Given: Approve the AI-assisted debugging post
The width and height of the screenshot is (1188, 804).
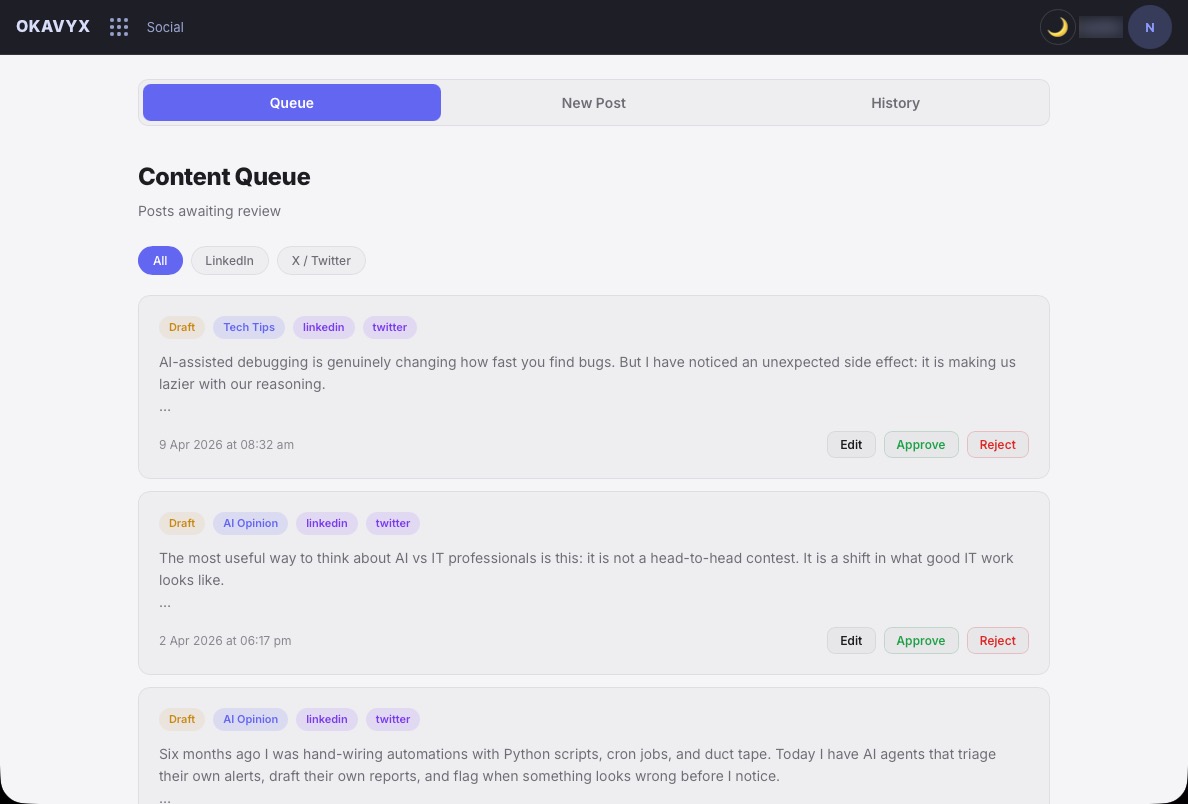Looking at the screenshot, I should click(x=921, y=445).
